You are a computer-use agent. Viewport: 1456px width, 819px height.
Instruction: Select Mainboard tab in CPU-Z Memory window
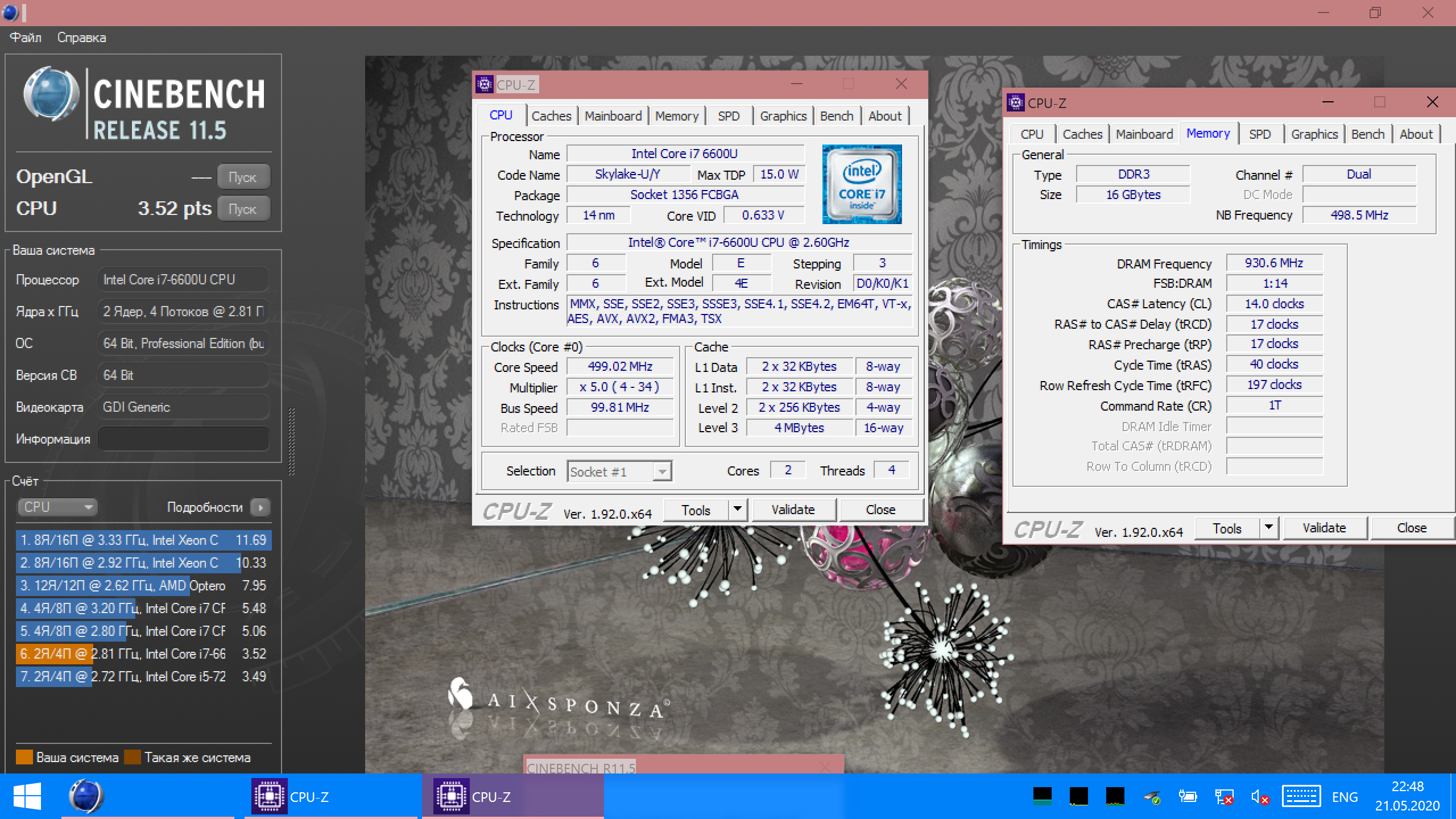(x=1144, y=134)
